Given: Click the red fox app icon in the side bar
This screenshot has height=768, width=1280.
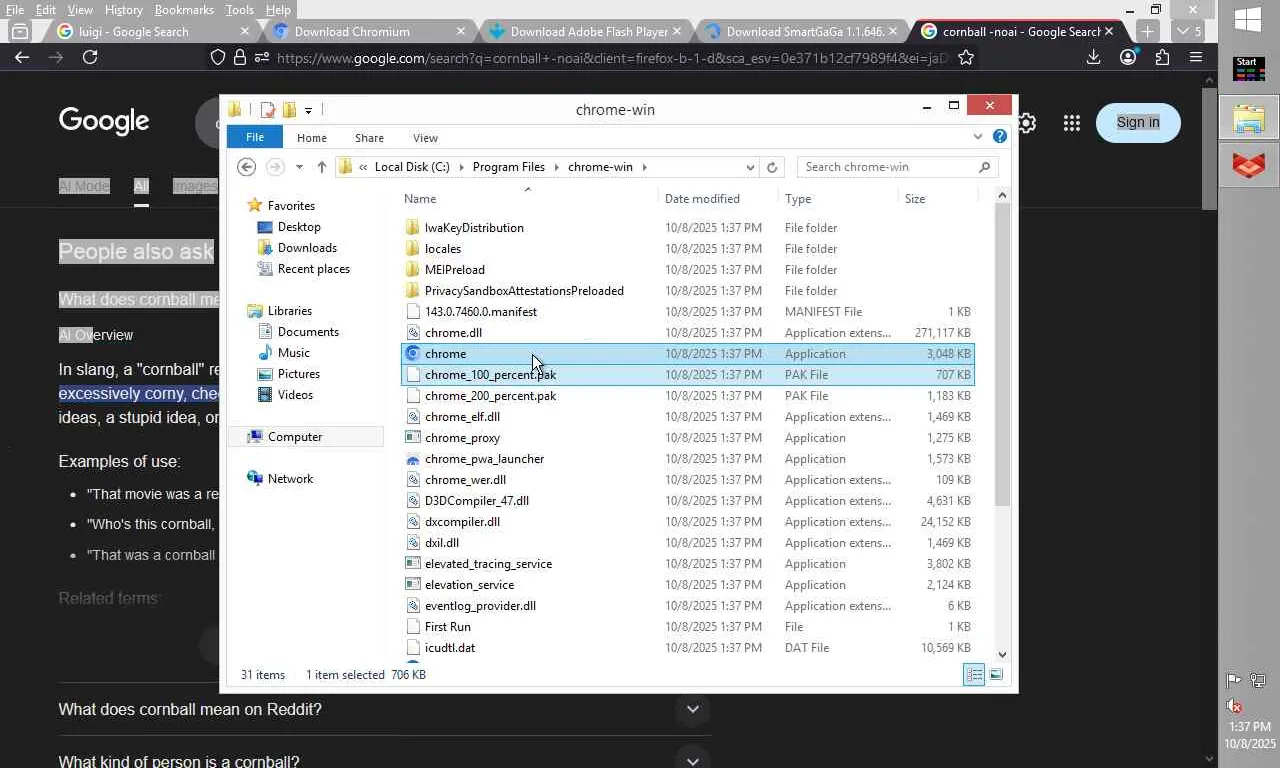Looking at the screenshot, I should click(1249, 164).
